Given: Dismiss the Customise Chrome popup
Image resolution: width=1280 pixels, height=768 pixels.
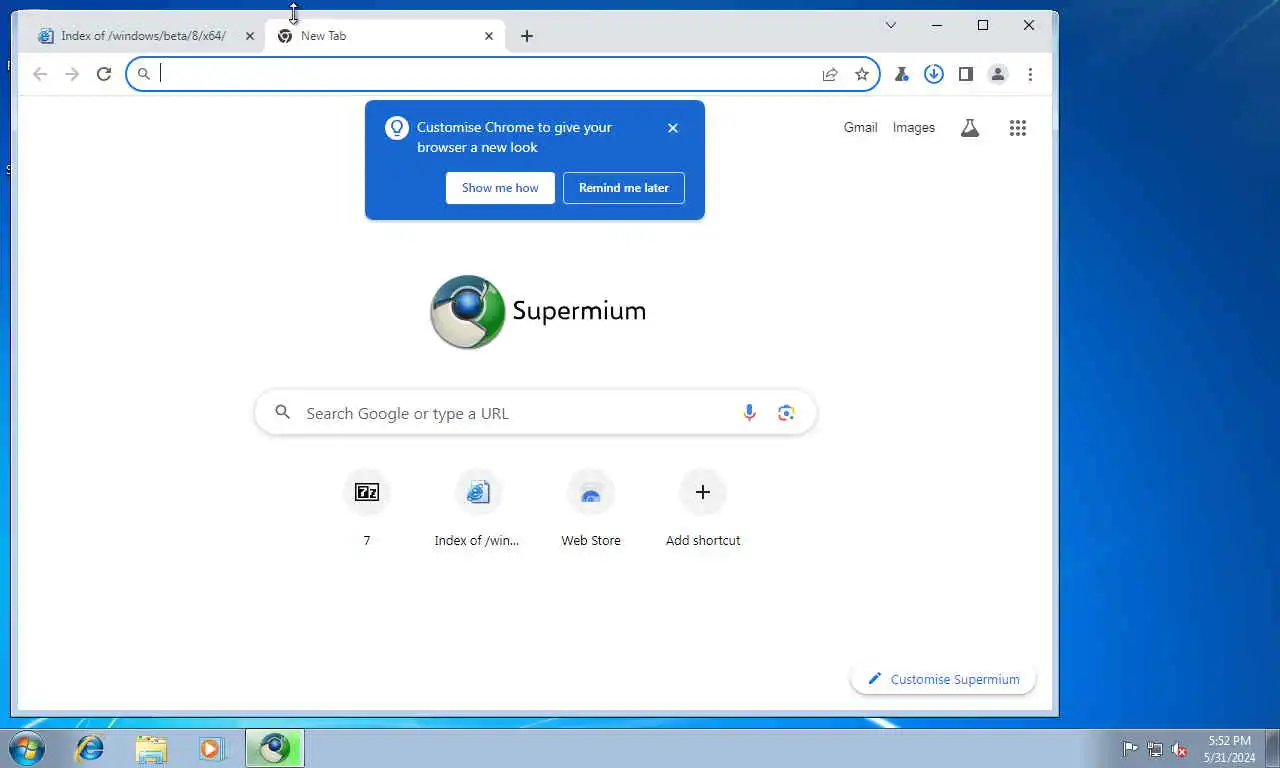Looking at the screenshot, I should (x=673, y=128).
